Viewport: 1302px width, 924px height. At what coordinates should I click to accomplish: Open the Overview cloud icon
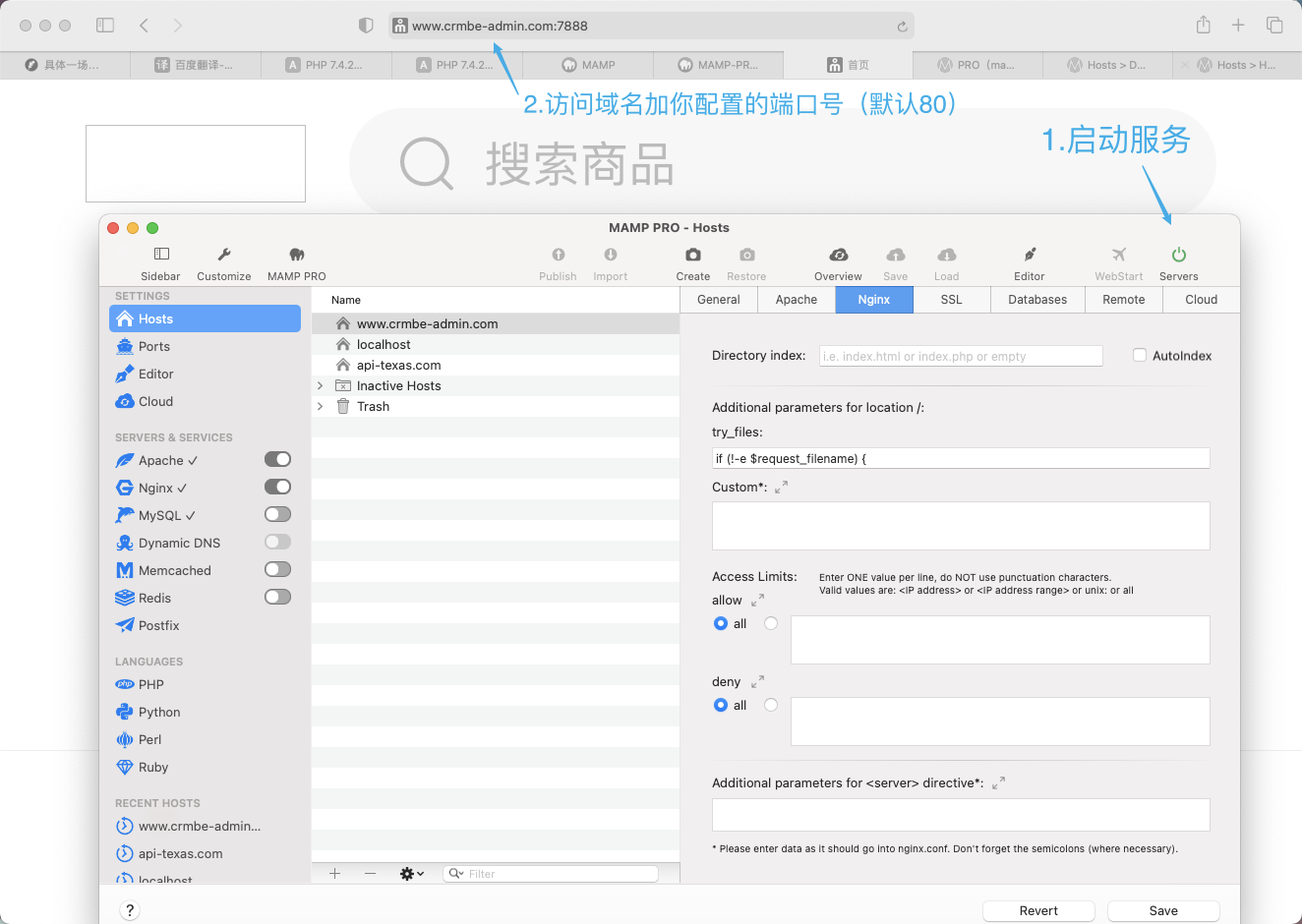[x=839, y=255]
